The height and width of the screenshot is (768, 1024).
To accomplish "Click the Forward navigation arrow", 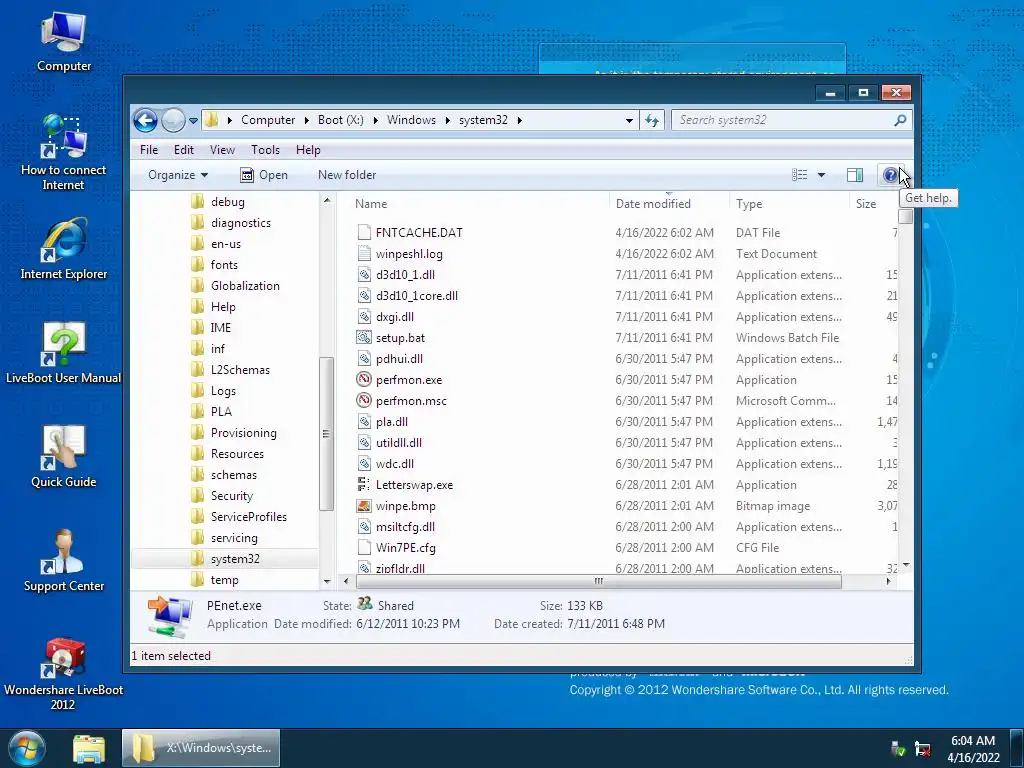I will pos(173,120).
